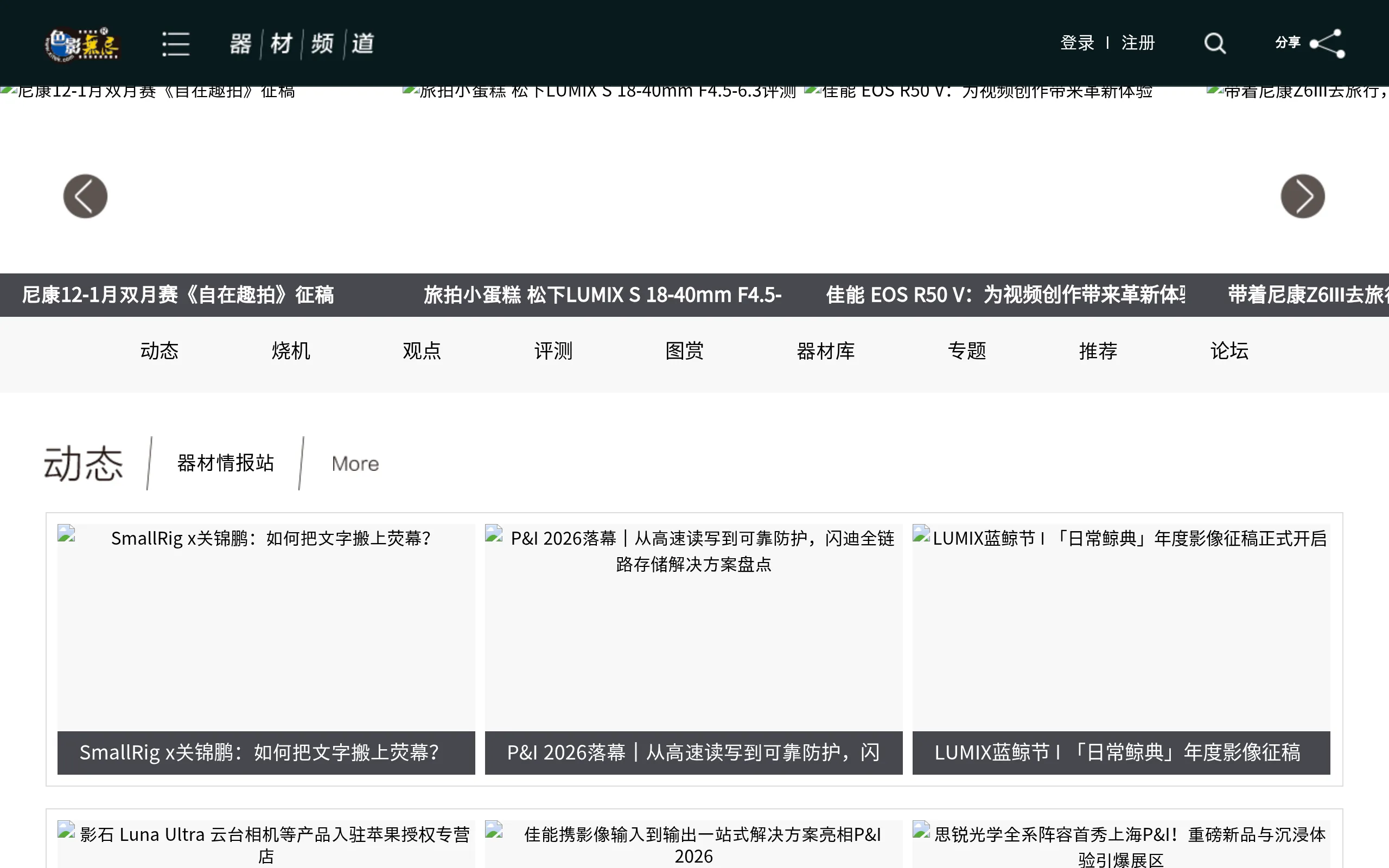Click the broken image for 旅拍小蛋糕 slide
The image size is (1389, 868).
[598, 93]
